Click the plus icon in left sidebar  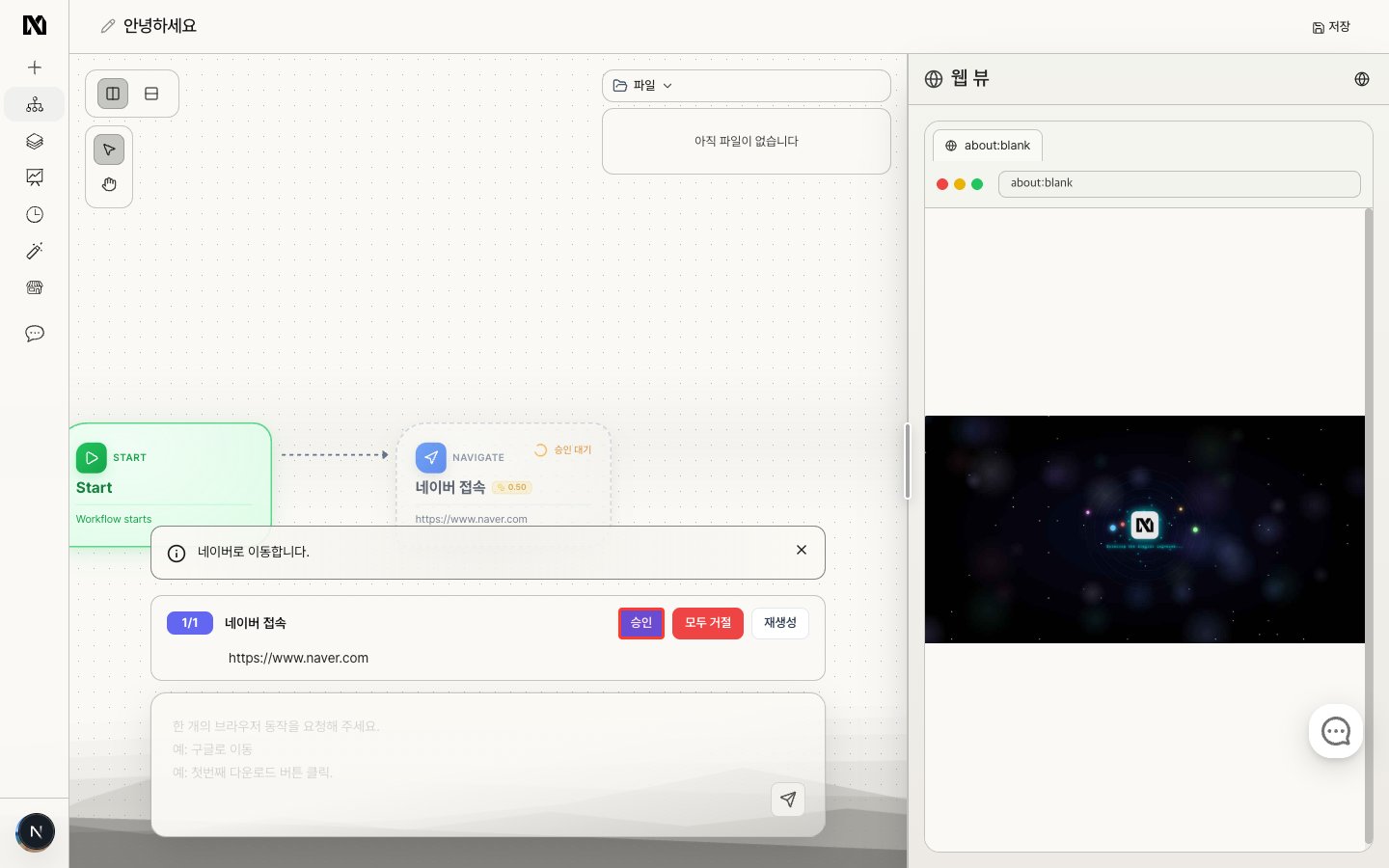click(35, 68)
